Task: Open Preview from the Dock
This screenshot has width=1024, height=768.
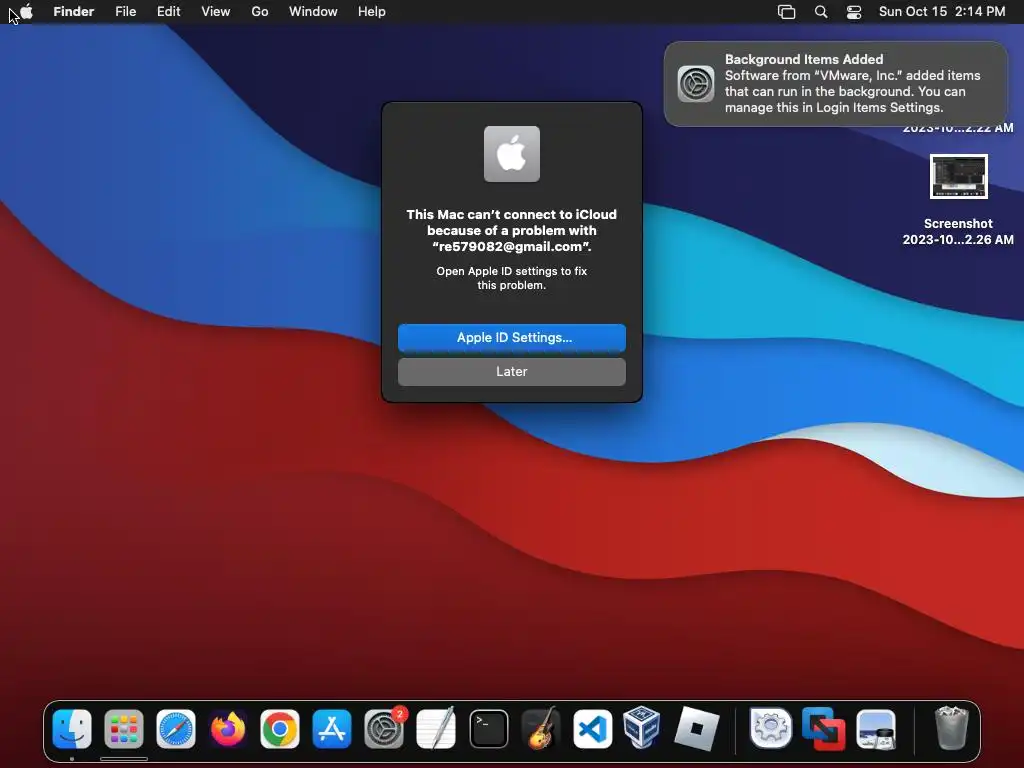Action: coord(876,729)
